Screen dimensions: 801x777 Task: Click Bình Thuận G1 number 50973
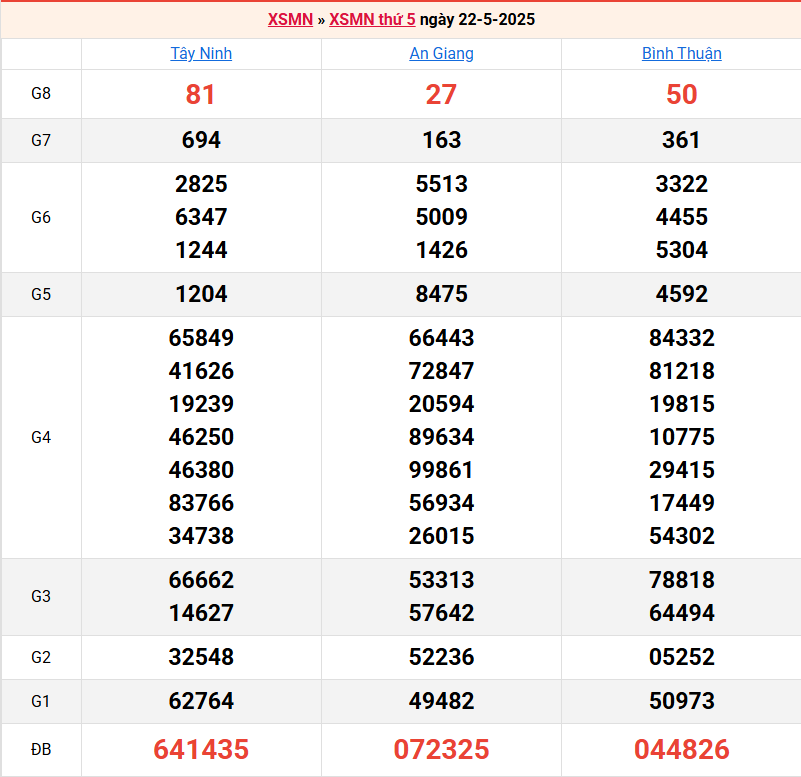[x=681, y=701]
